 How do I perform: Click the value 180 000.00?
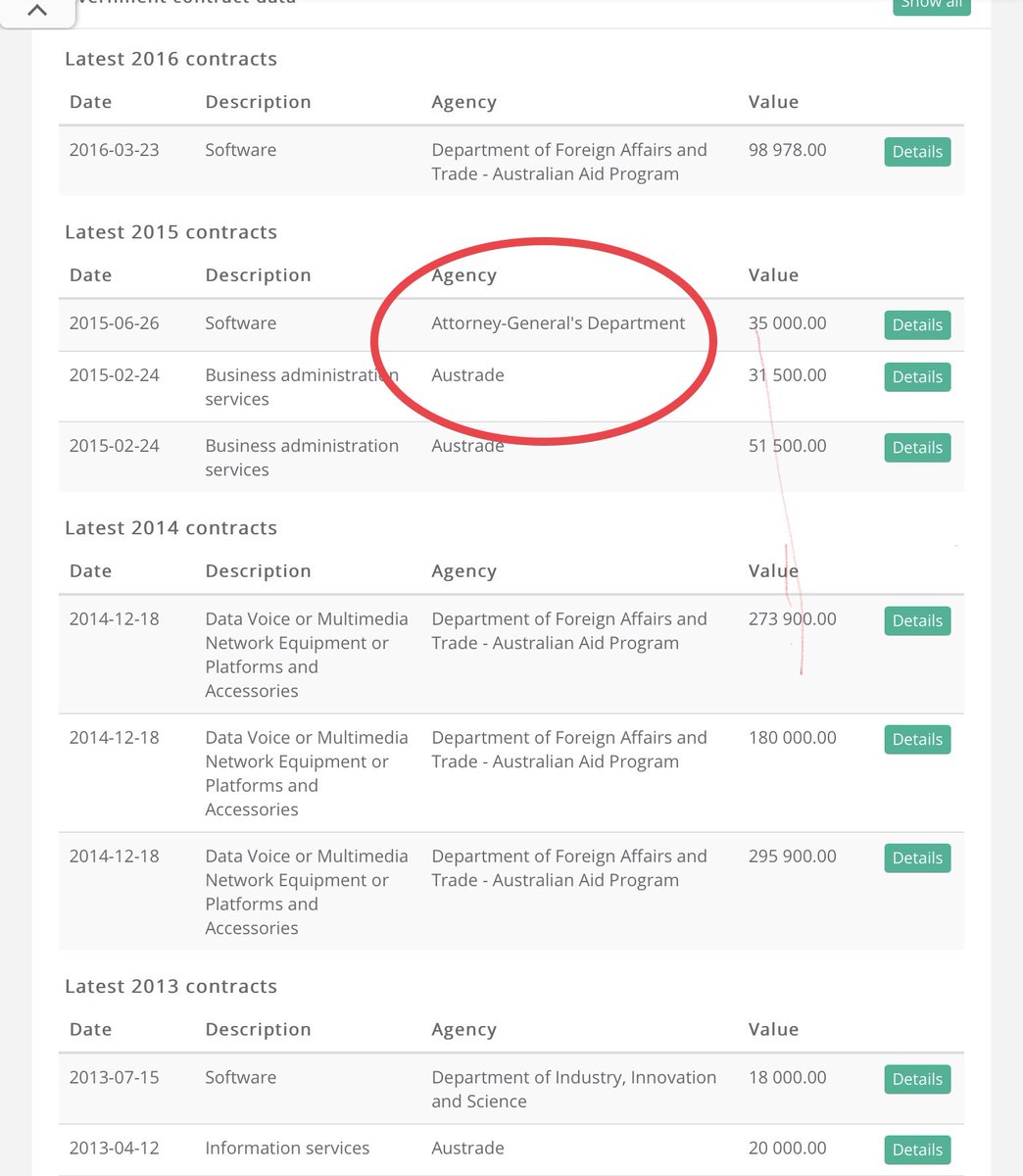pos(793,738)
